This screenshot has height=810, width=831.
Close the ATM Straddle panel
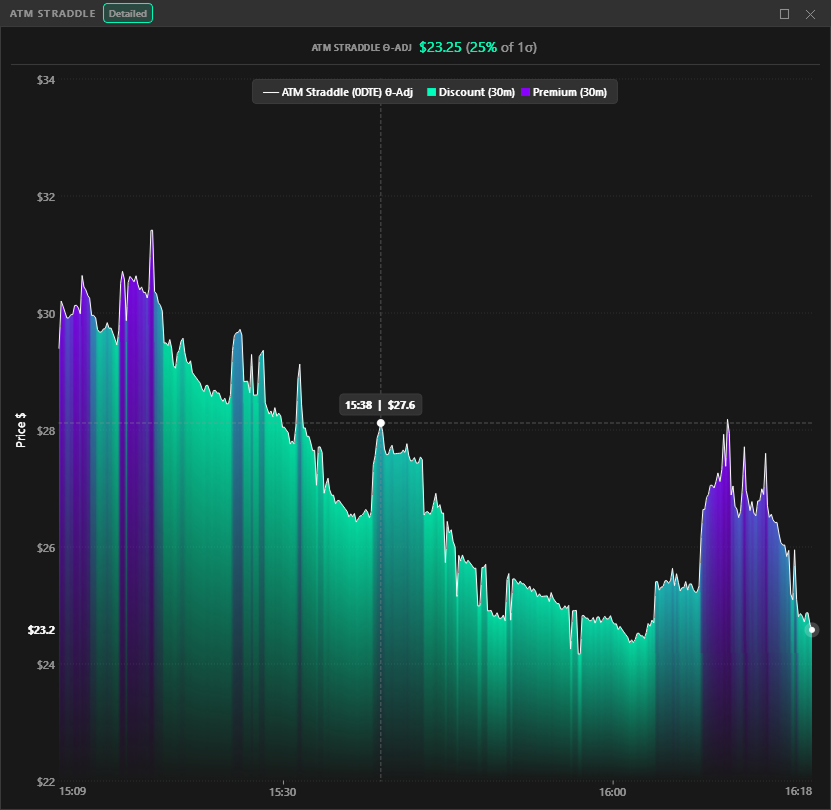[x=810, y=14]
